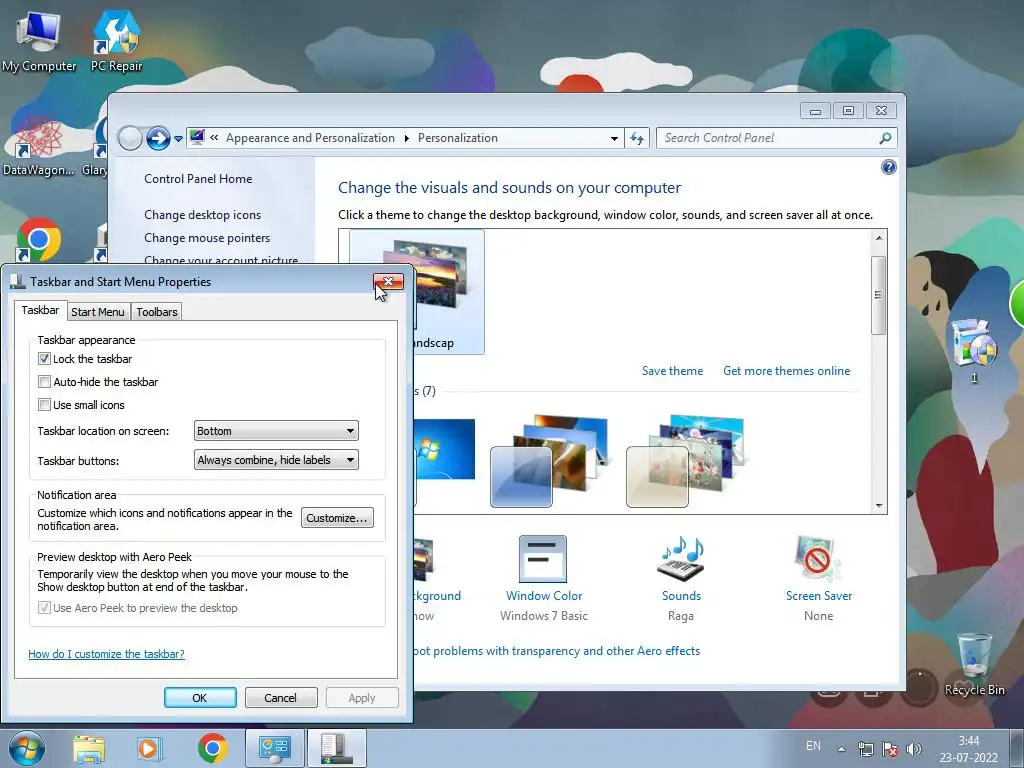Click Customize notification area button
This screenshot has height=768, width=1024.
coord(337,518)
